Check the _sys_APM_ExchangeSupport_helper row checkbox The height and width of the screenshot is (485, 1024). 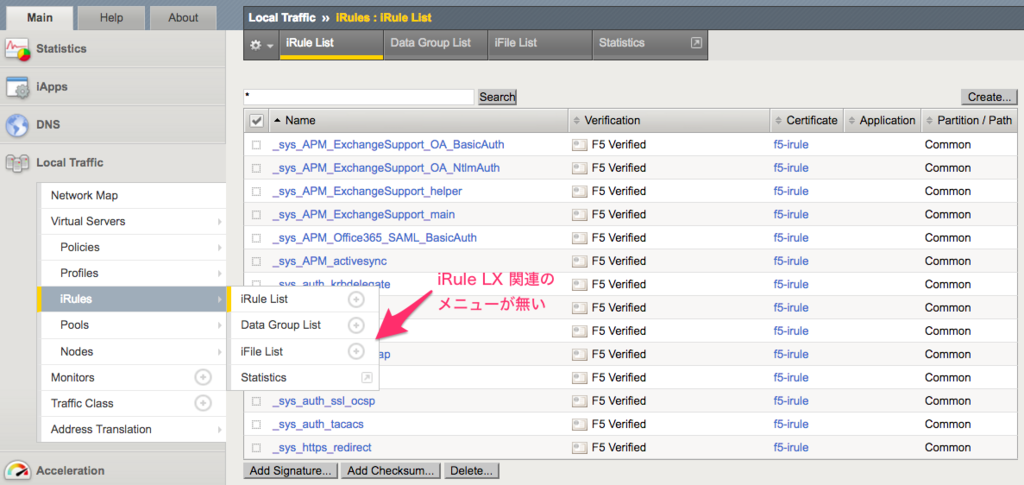(257, 191)
